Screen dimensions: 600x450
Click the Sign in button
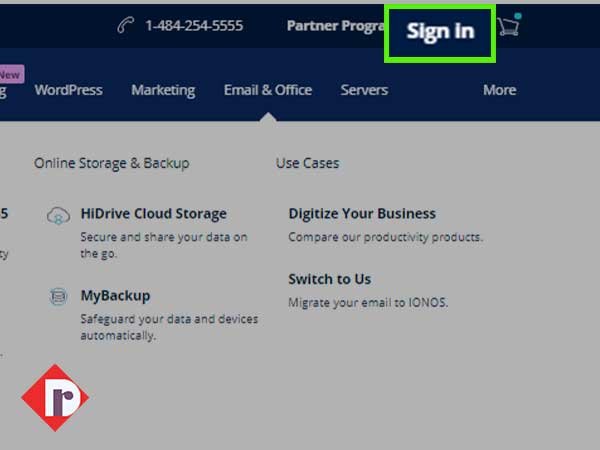coord(440,32)
